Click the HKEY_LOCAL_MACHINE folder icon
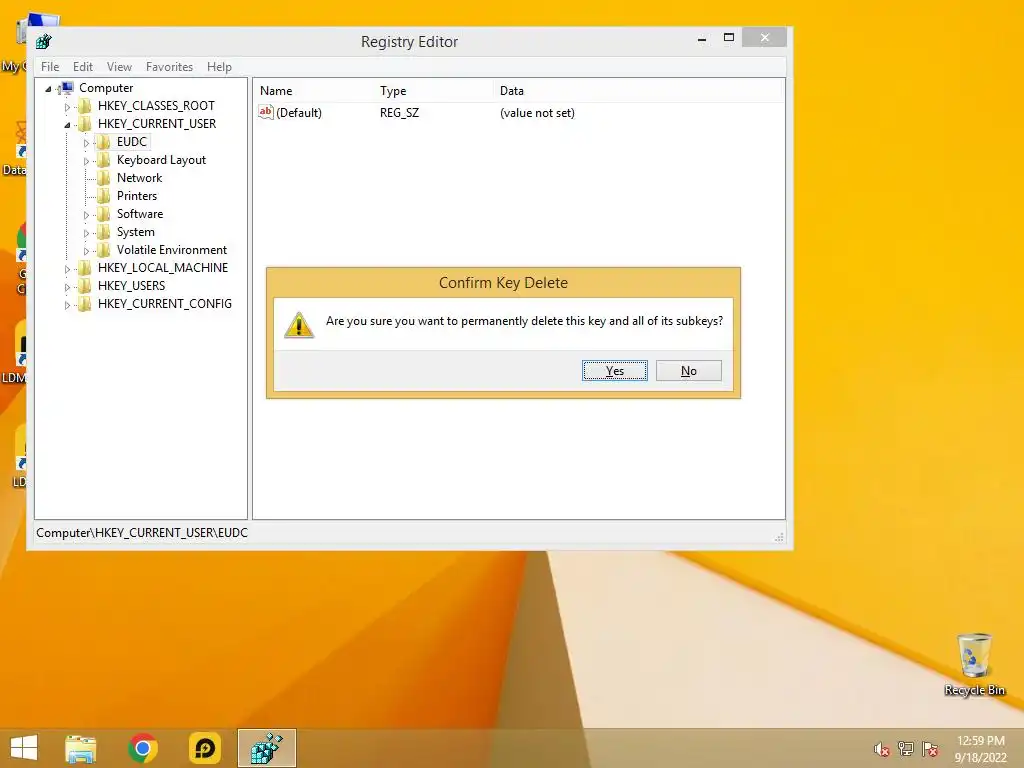The image size is (1024, 768). coord(84,268)
